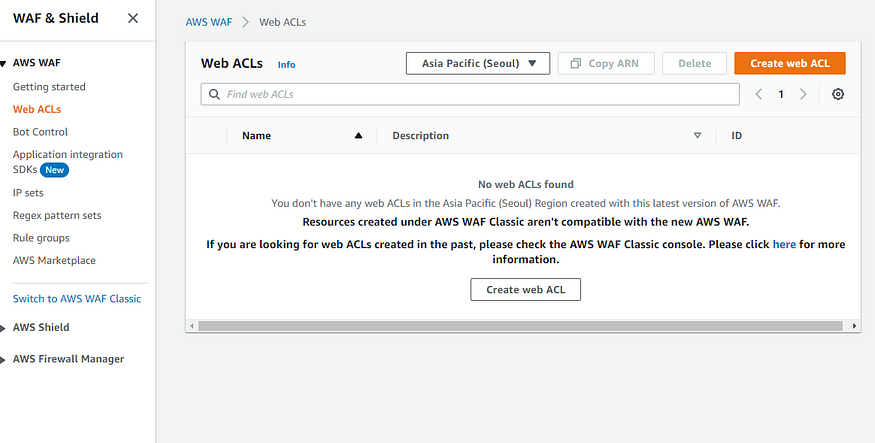The width and height of the screenshot is (875, 443).
Task: Sort by Name column ascending arrow
Action: click(x=358, y=136)
